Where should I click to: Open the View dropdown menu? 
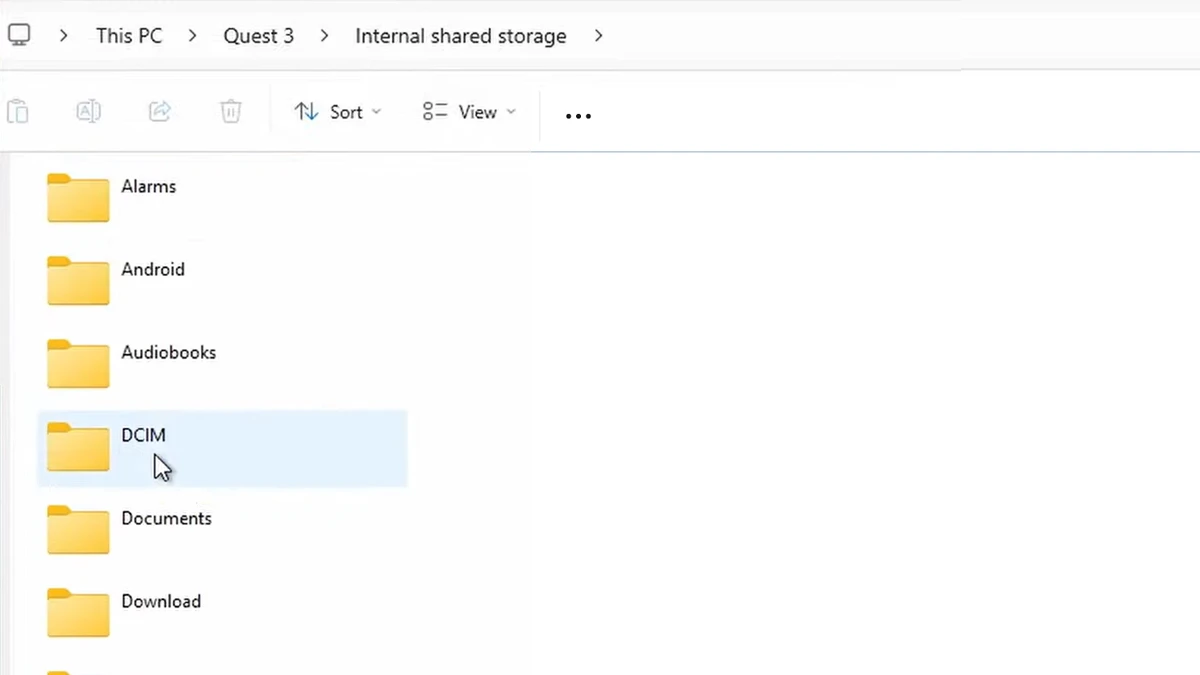coord(469,112)
